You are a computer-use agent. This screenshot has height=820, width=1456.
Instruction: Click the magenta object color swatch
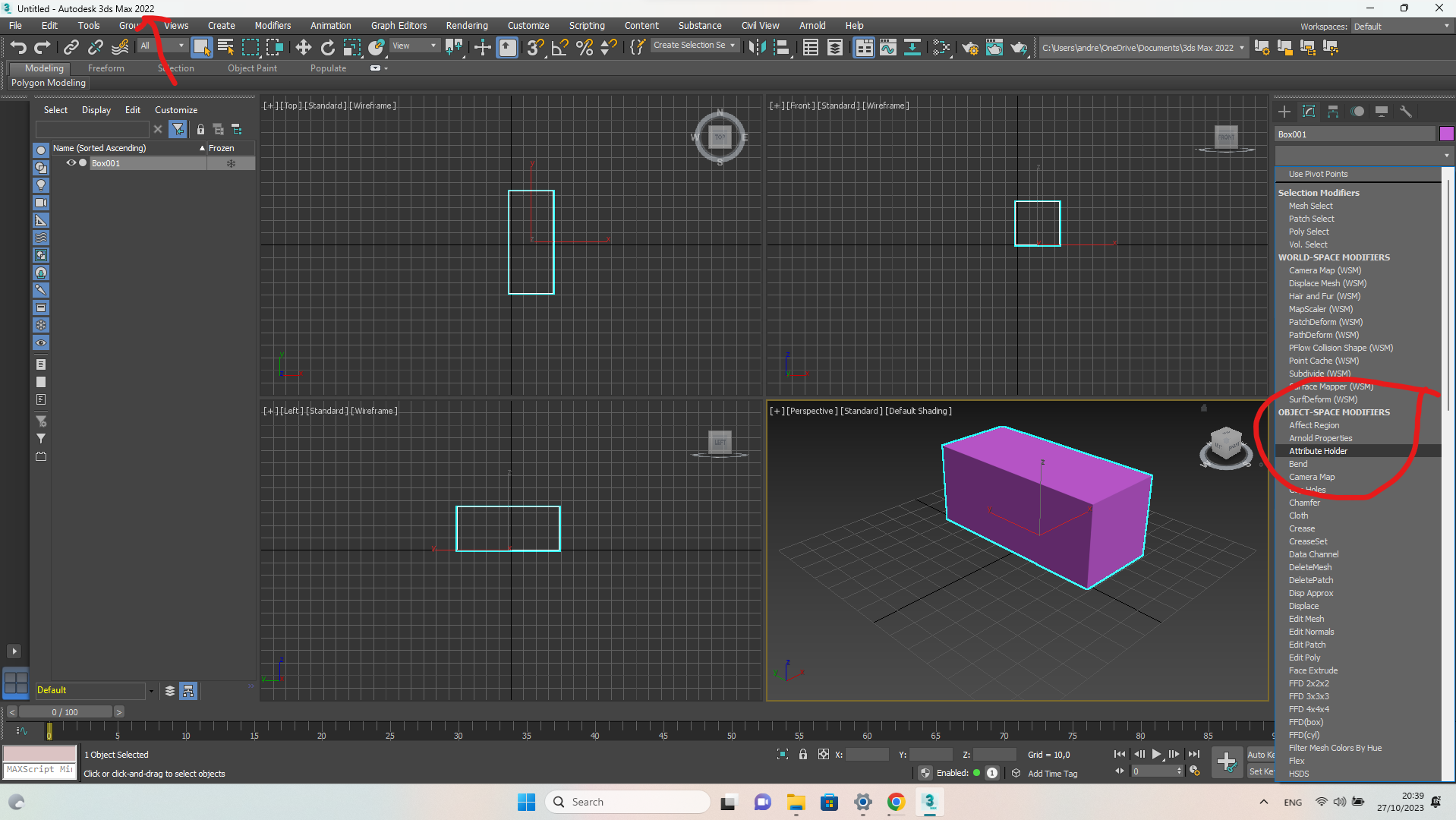(x=1446, y=134)
